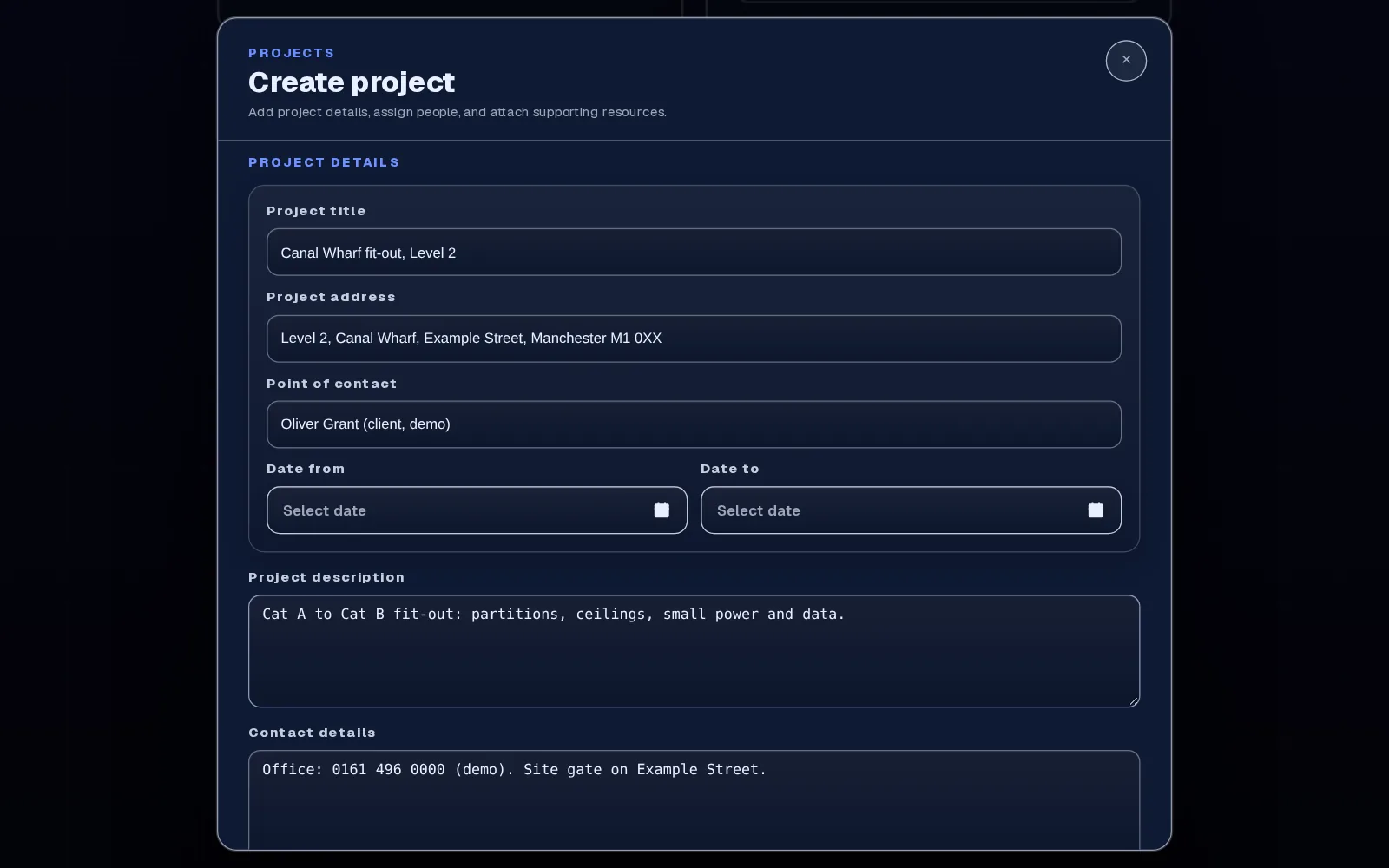The height and width of the screenshot is (868, 1389).
Task: Click the 'Contact details' label
Action: click(x=312, y=733)
